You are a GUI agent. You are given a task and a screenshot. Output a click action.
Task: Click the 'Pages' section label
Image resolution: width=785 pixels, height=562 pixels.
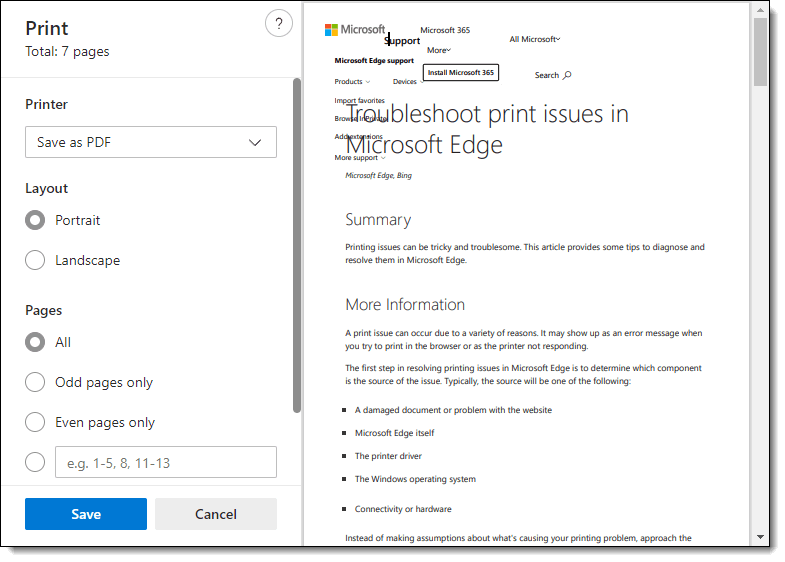(x=44, y=310)
